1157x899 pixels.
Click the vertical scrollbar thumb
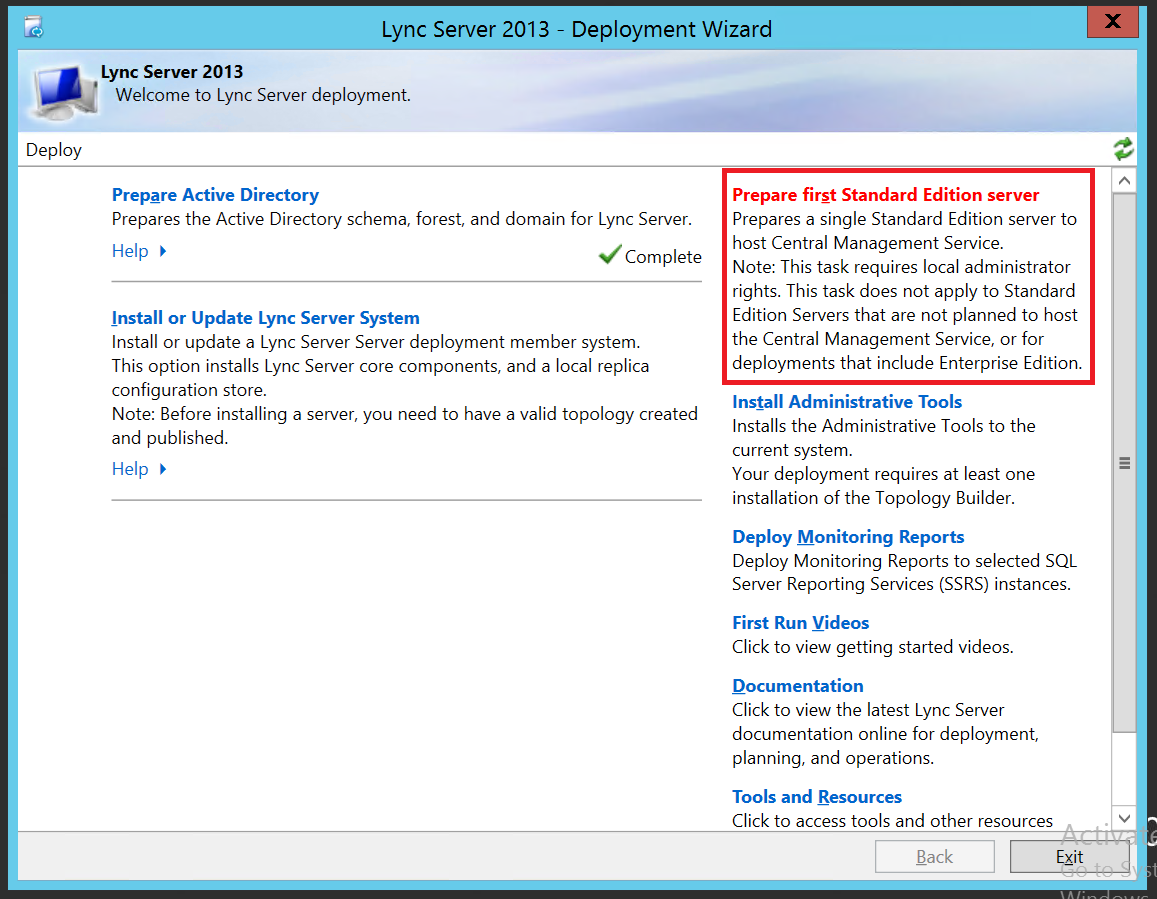coord(1124,463)
